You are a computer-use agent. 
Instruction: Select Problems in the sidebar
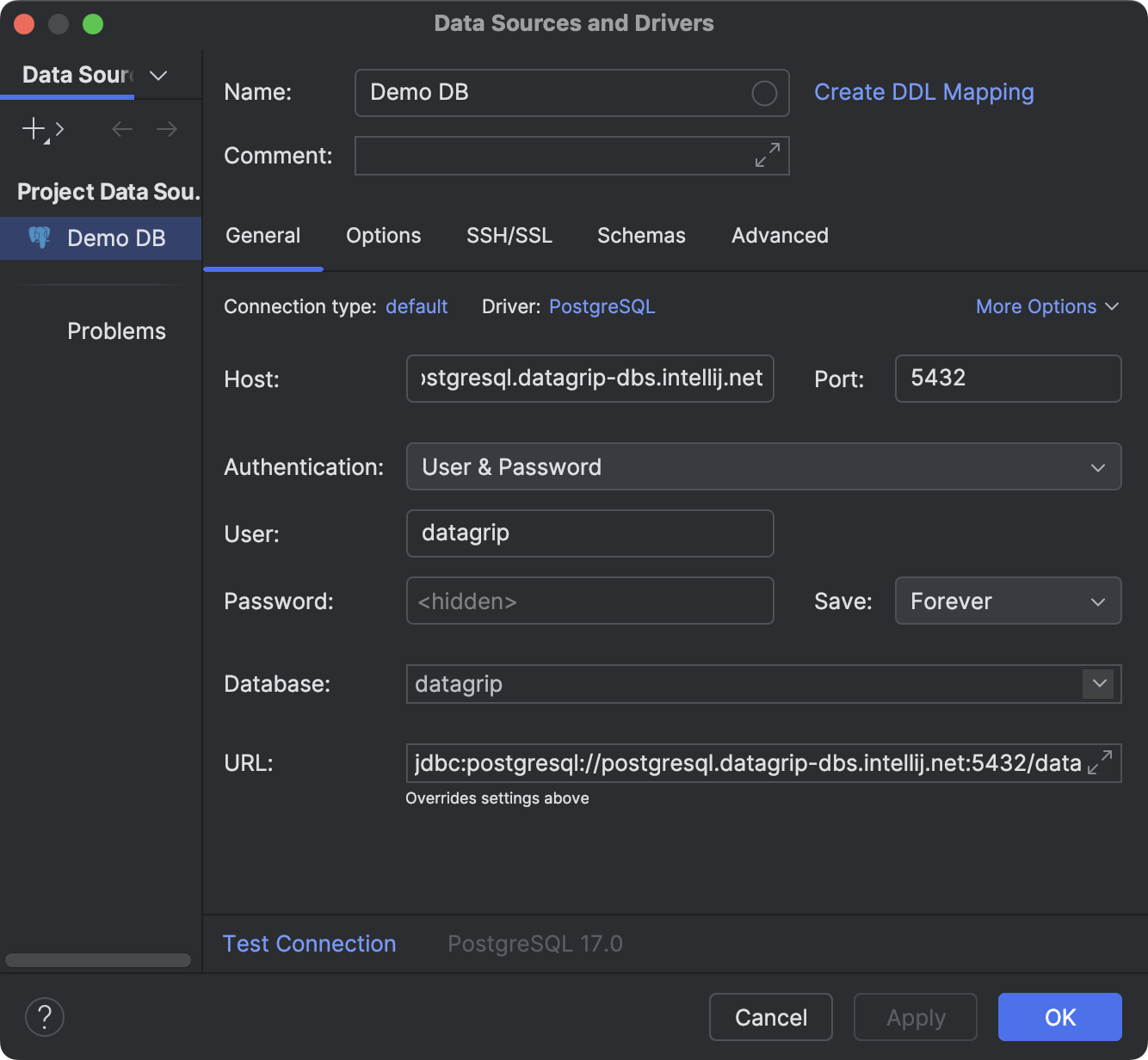pyautogui.click(x=116, y=330)
